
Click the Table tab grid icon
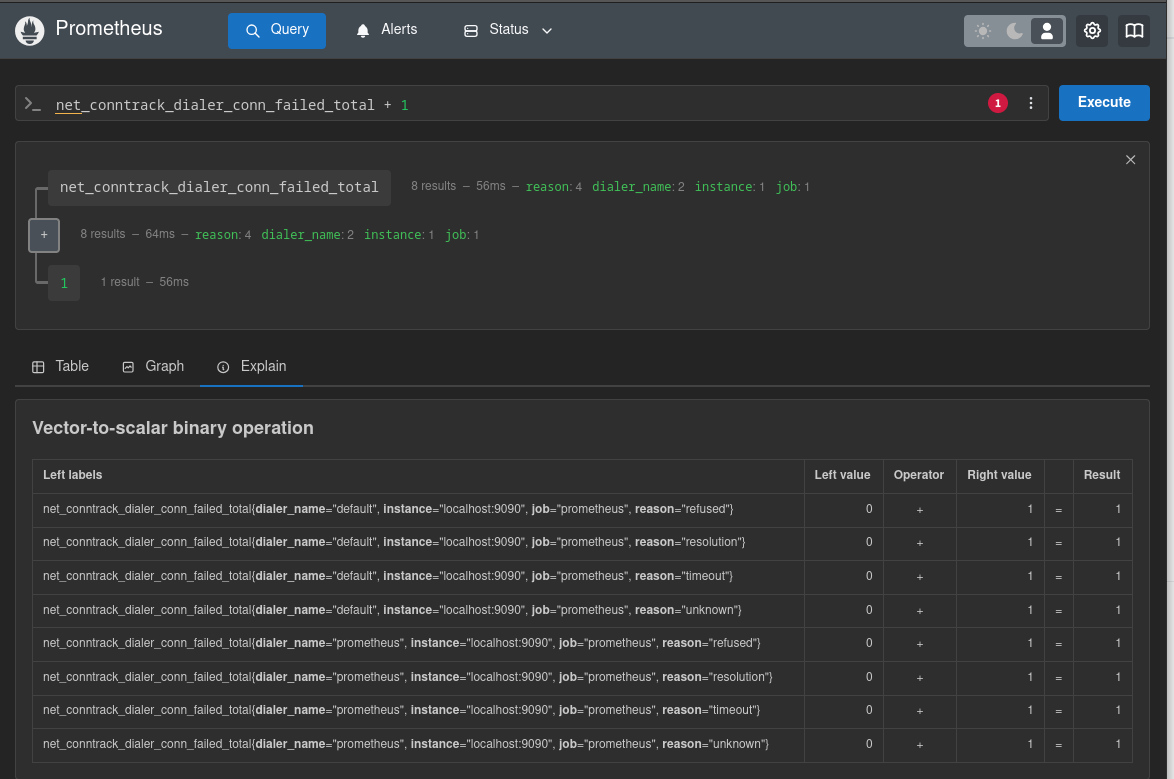38,367
